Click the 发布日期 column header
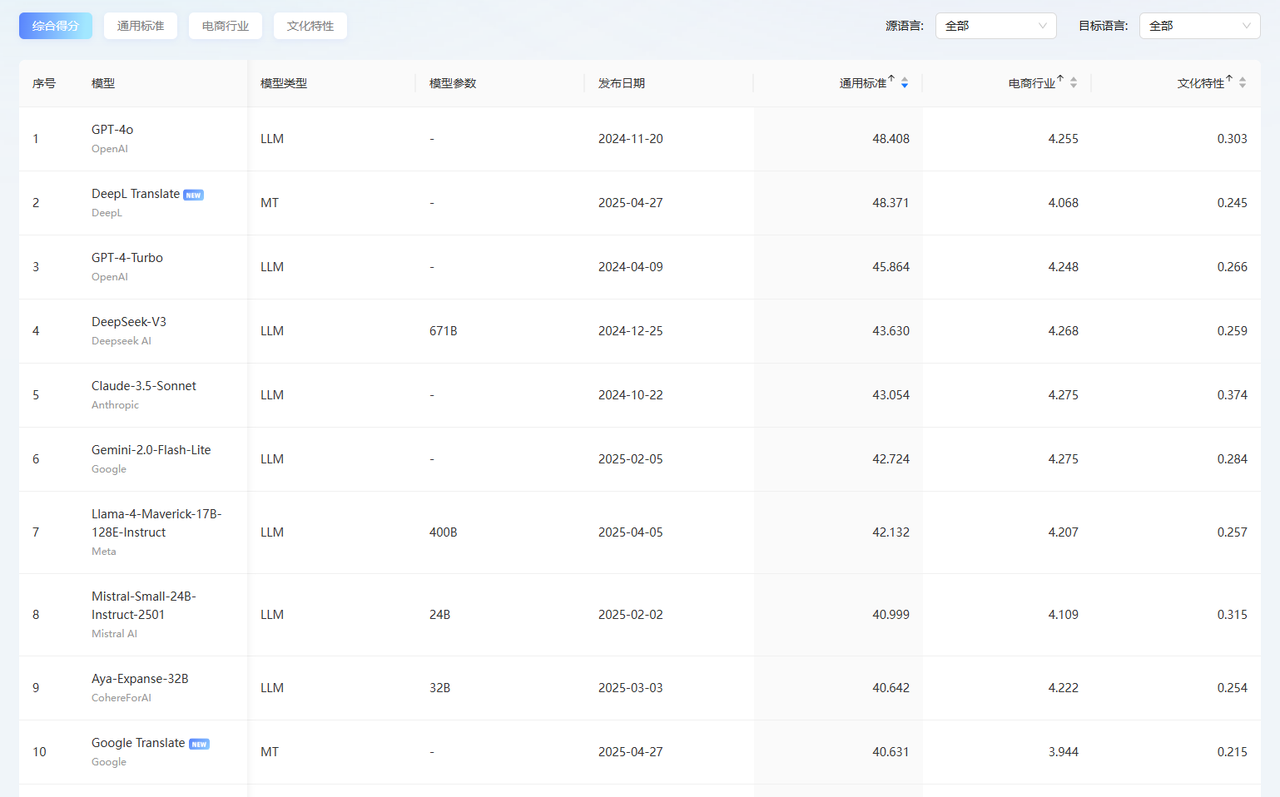The width and height of the screenshot is (1280, 797). 622,83
